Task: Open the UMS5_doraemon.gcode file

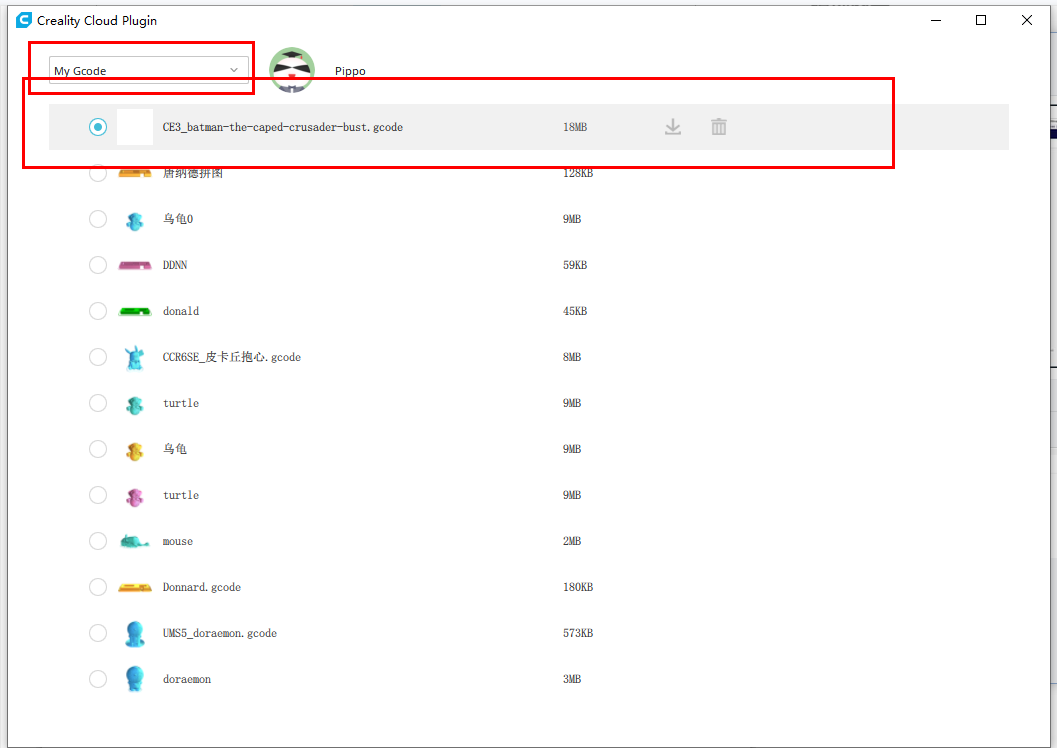Action: [219, 632]
